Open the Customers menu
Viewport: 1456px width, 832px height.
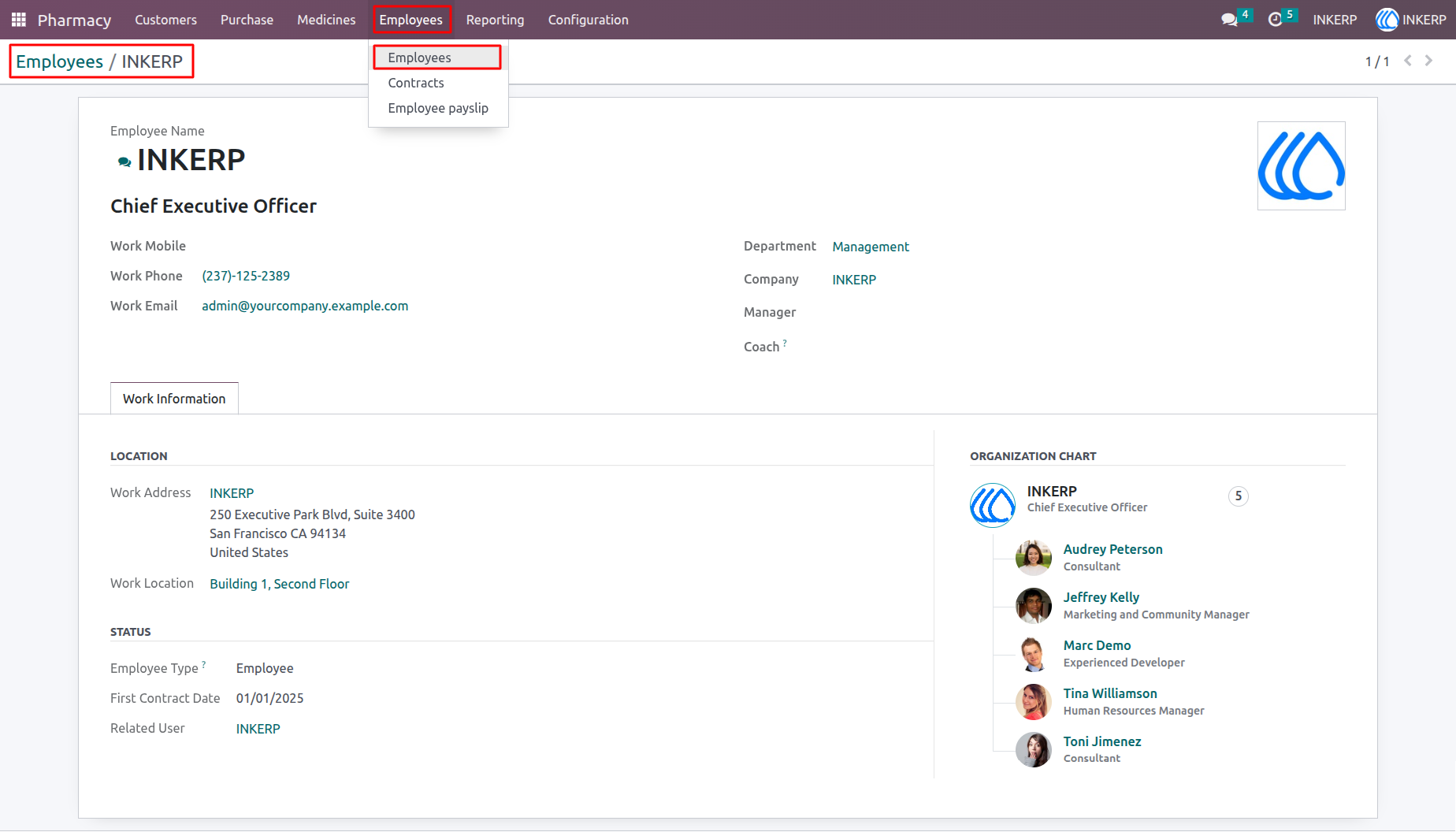click(x=165, y=20)
